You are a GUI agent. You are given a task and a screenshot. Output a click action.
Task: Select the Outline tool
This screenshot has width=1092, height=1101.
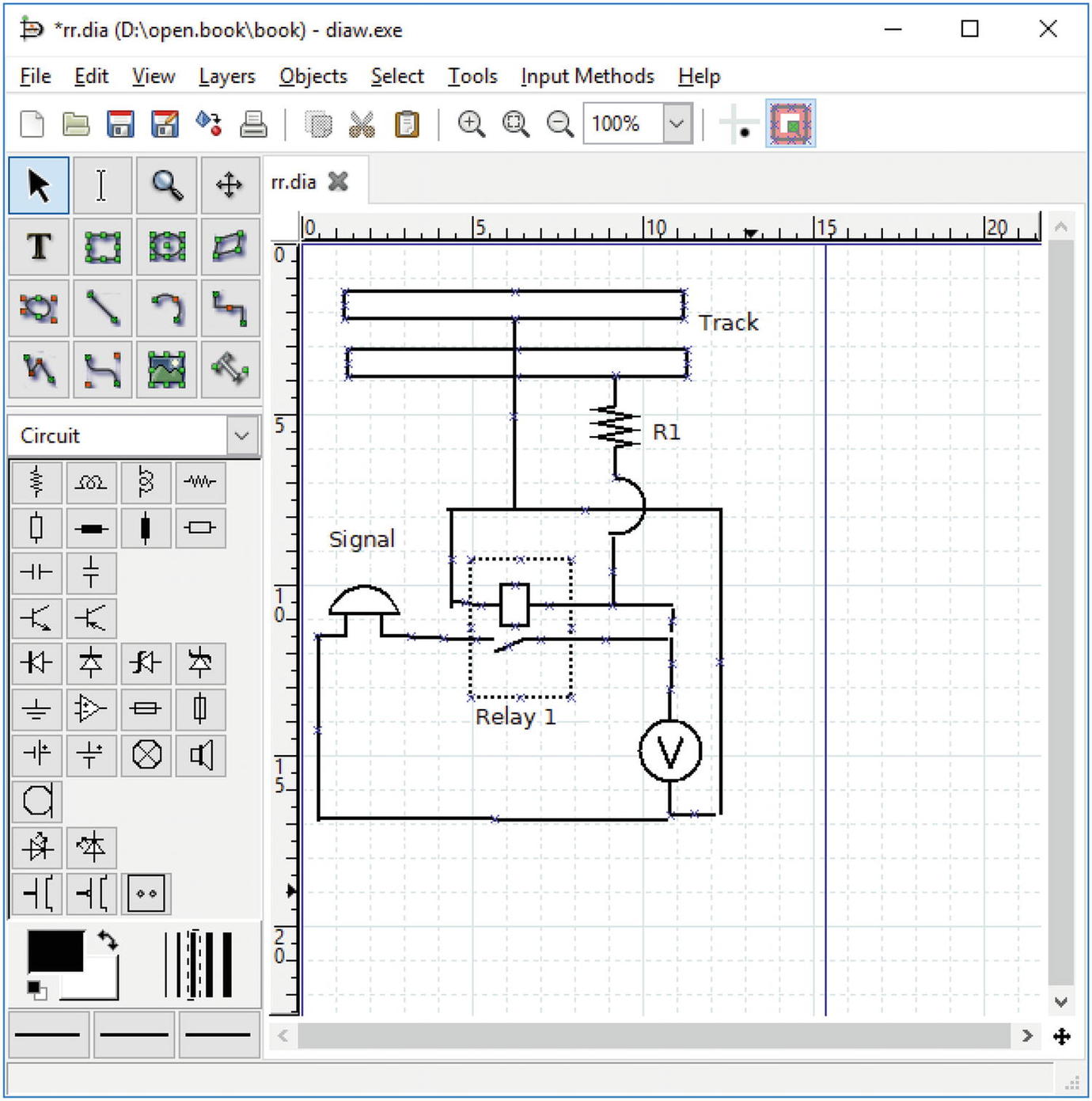[230, 369]
